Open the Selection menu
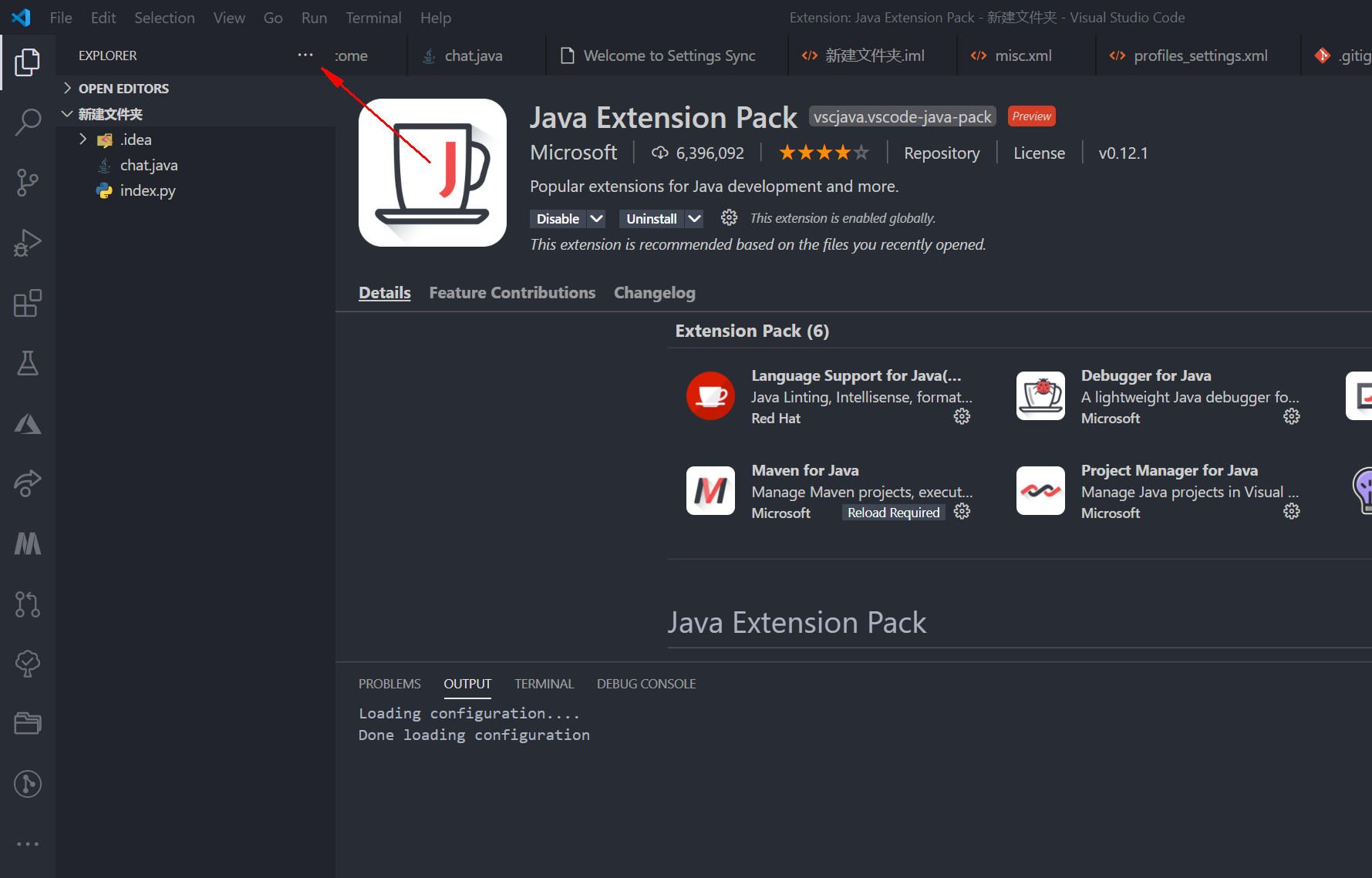The height and width of the screenshot is (878, 1372). tap(164, 17)
